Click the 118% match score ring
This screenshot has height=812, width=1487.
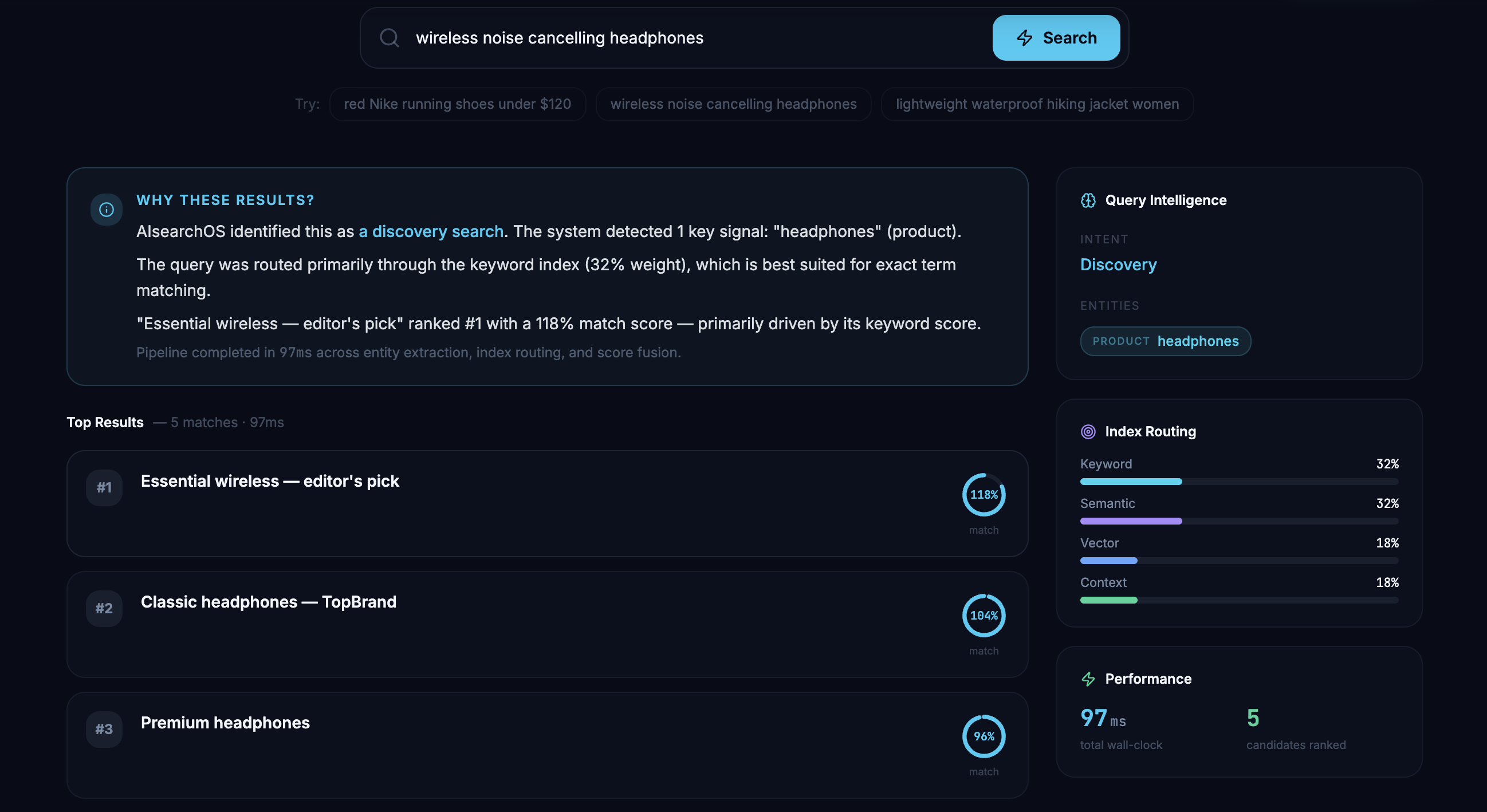[984, 495]
